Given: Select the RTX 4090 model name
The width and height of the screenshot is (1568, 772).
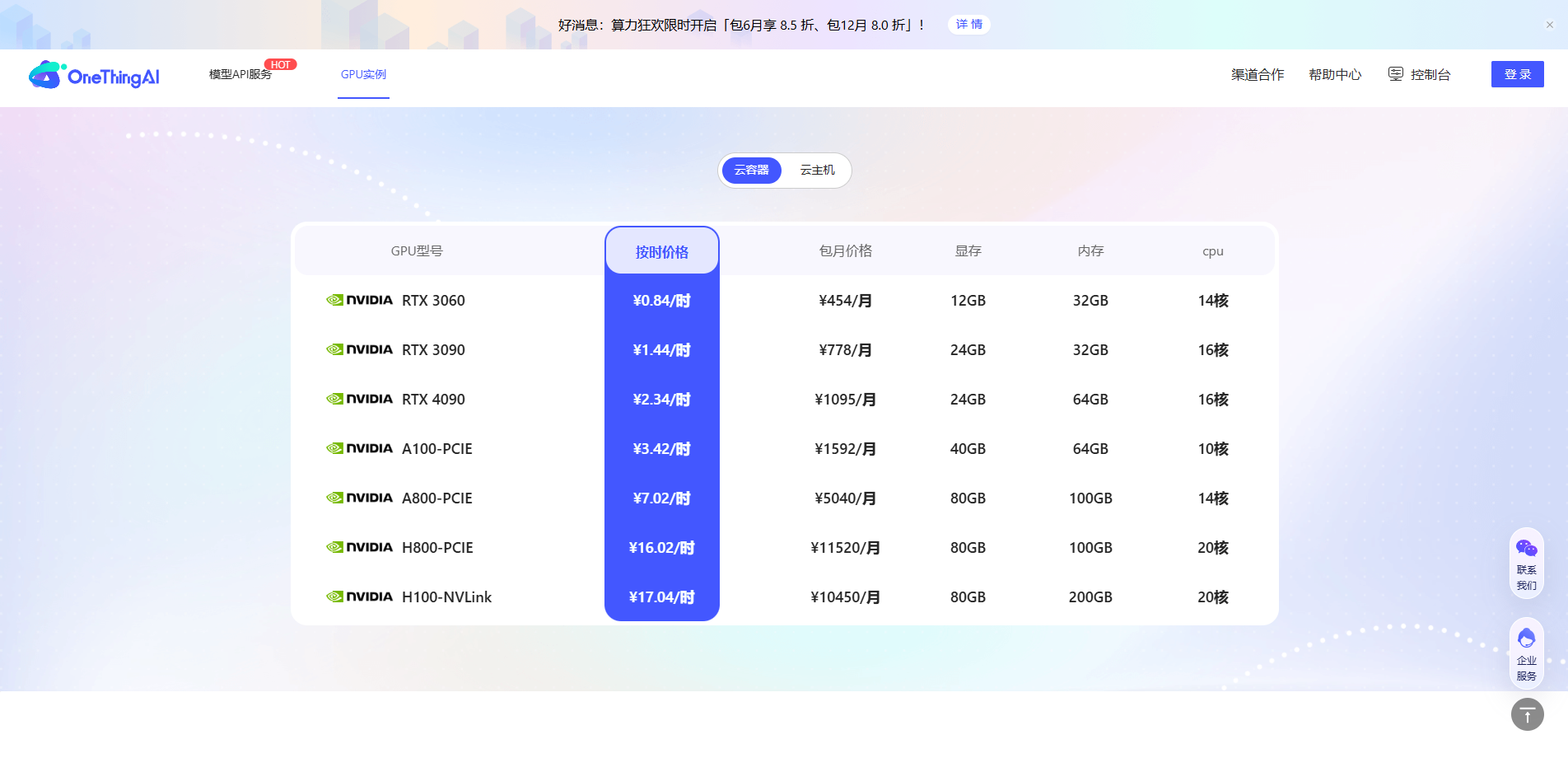Looking at the screenshot, I should (433, 400).
